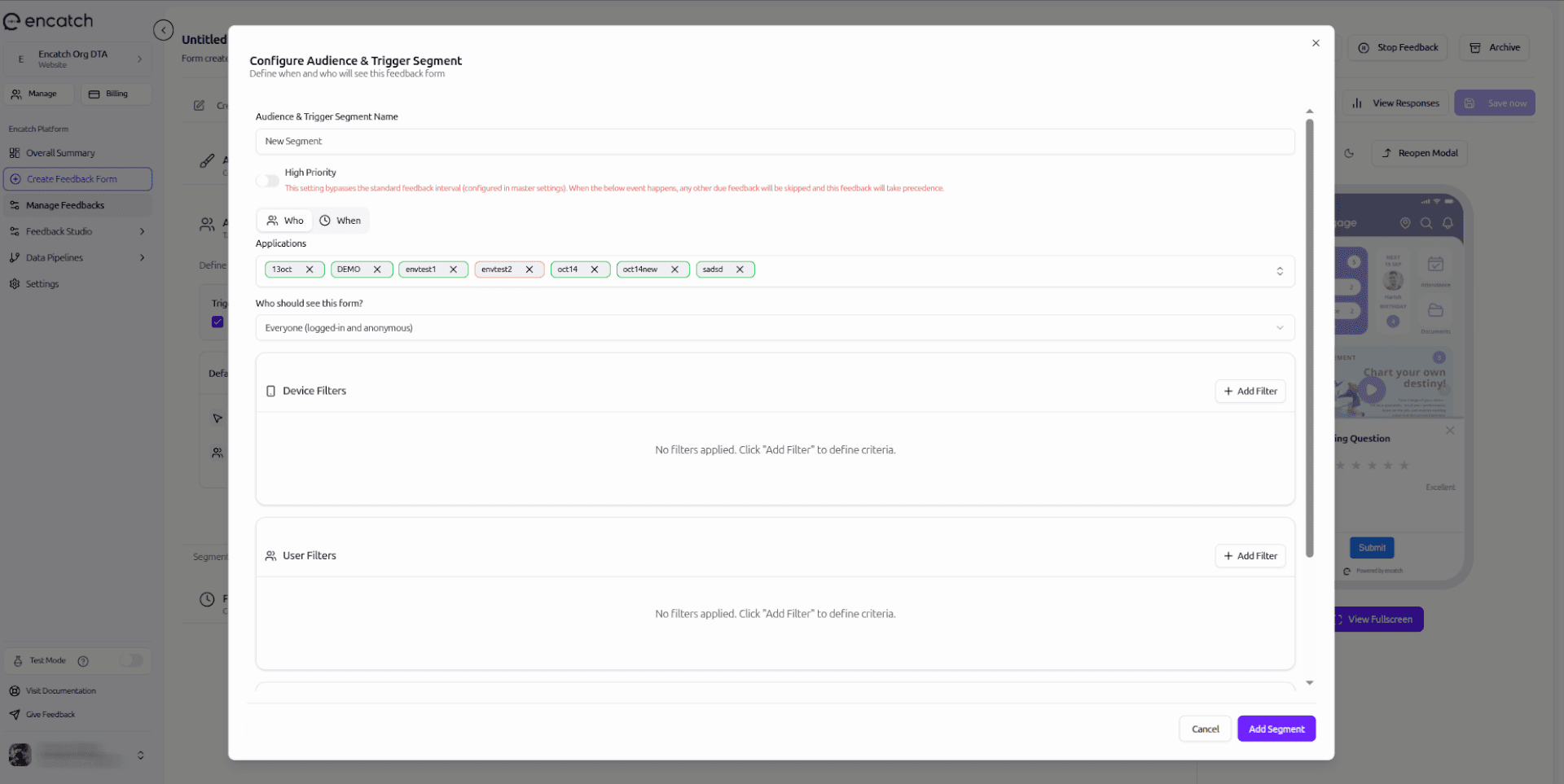
Task: Click the Test Mode help icon
Action: 83,661
